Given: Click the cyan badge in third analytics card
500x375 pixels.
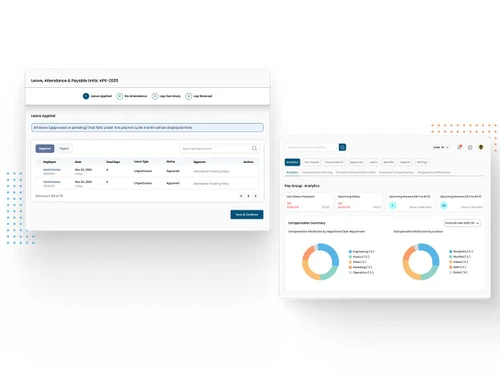Looking at the screenshot, I should 393,205.
